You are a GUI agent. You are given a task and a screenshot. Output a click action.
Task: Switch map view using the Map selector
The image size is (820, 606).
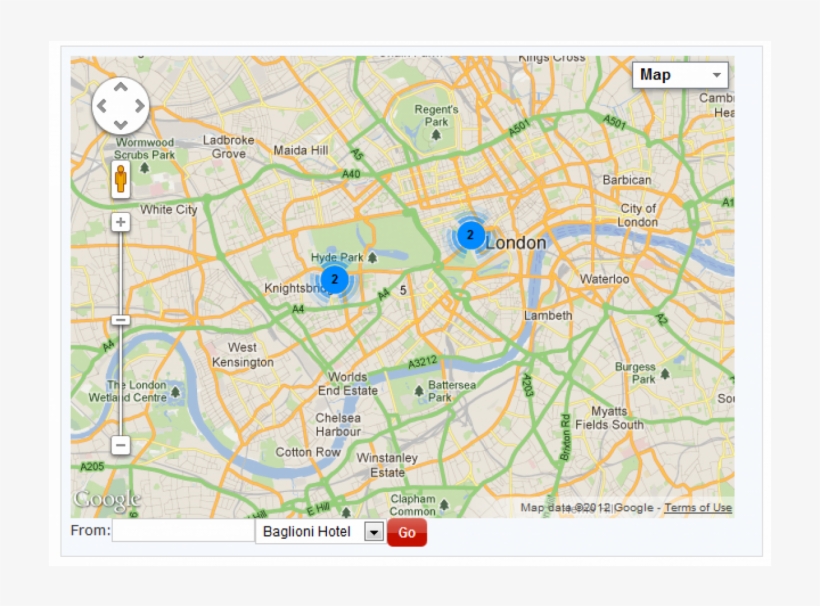tap(680, 74)
